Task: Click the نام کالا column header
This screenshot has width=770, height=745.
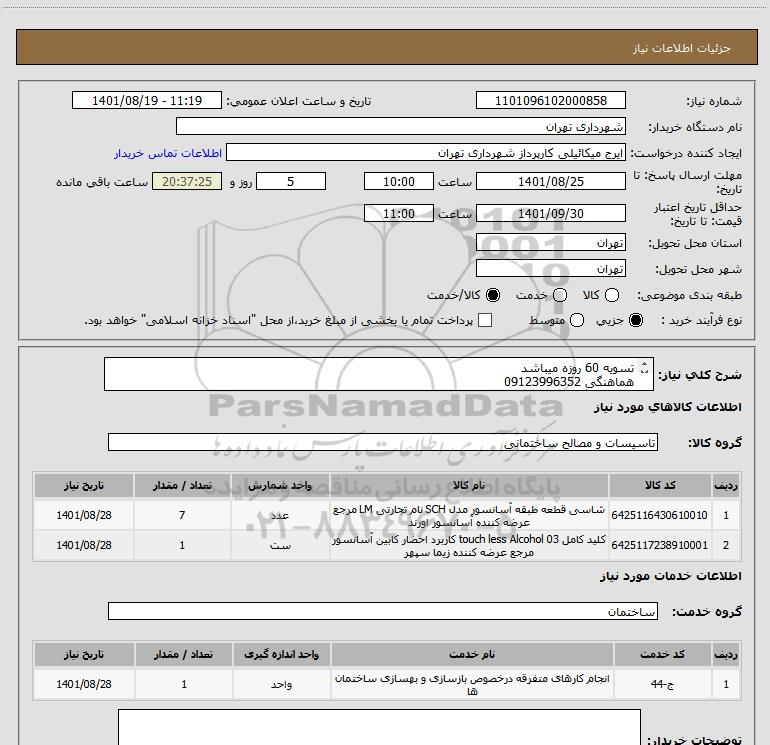Action: tap(469, 485)
